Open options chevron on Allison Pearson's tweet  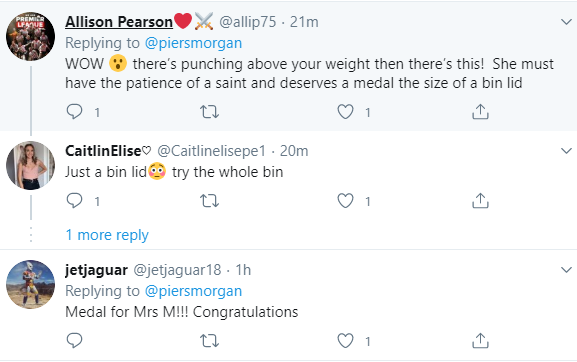pos(566,22)
